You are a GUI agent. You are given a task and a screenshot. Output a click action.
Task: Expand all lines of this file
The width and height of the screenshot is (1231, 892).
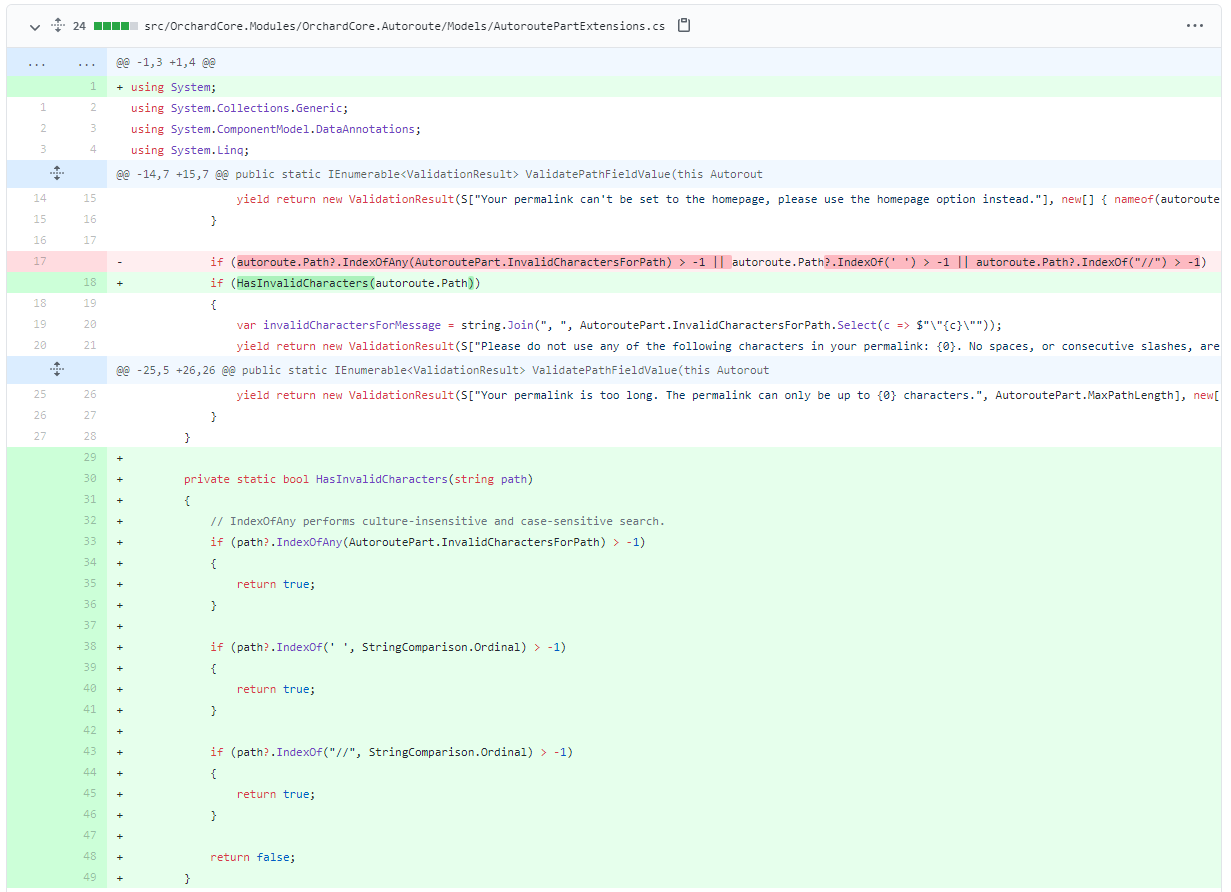click(57, 26)
